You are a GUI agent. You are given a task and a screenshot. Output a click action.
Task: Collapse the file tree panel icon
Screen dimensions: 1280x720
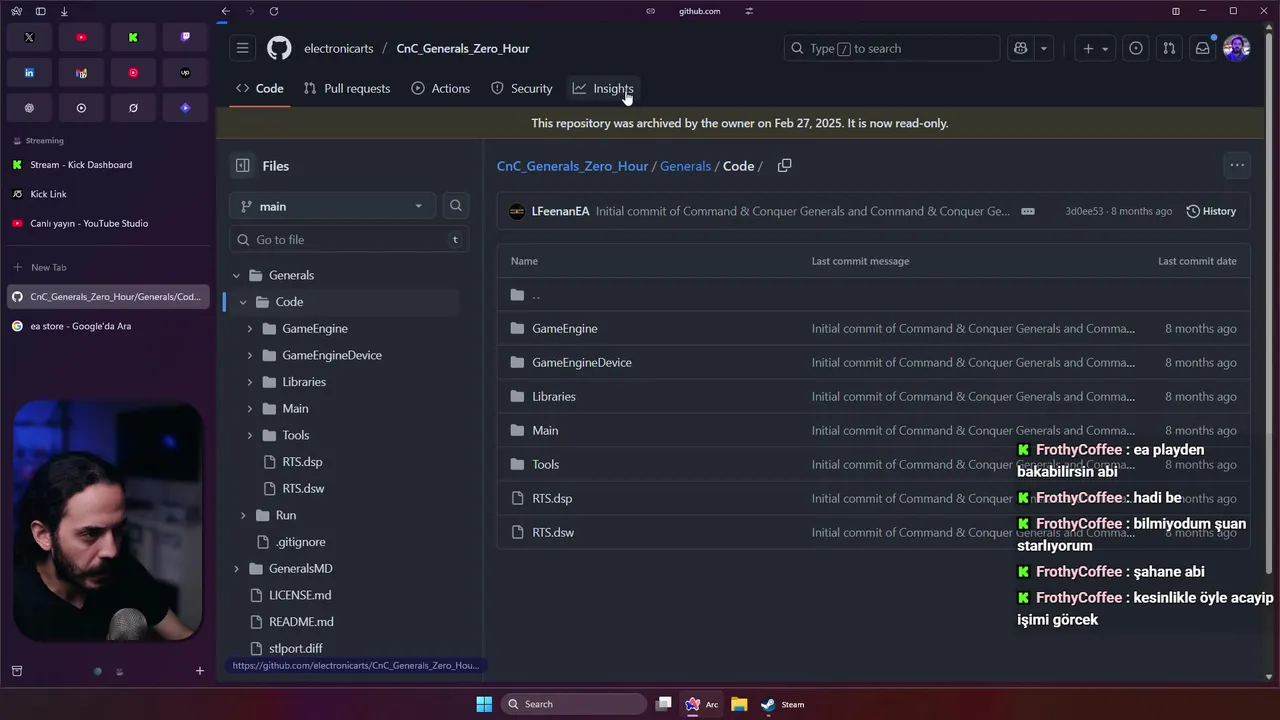pyautogui.click(x=242, y=166)
